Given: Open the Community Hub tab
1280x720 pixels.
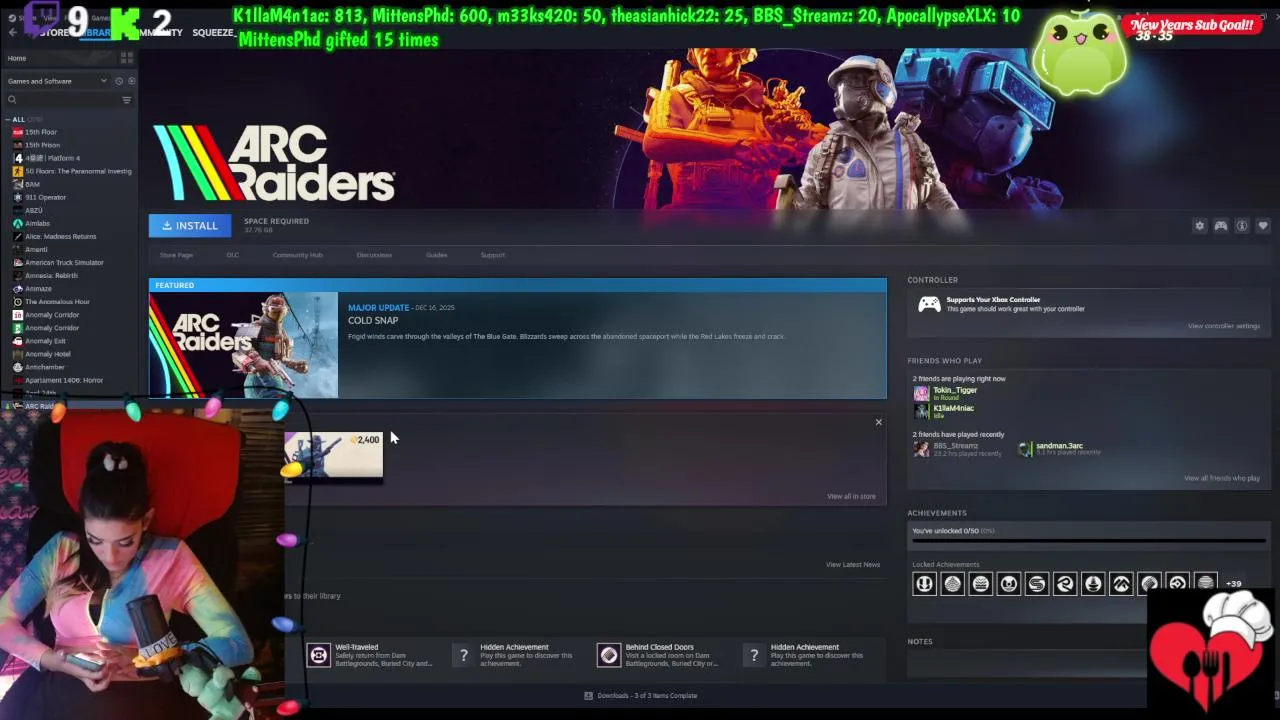Looking at the screenshot, I should click(297, 255).
